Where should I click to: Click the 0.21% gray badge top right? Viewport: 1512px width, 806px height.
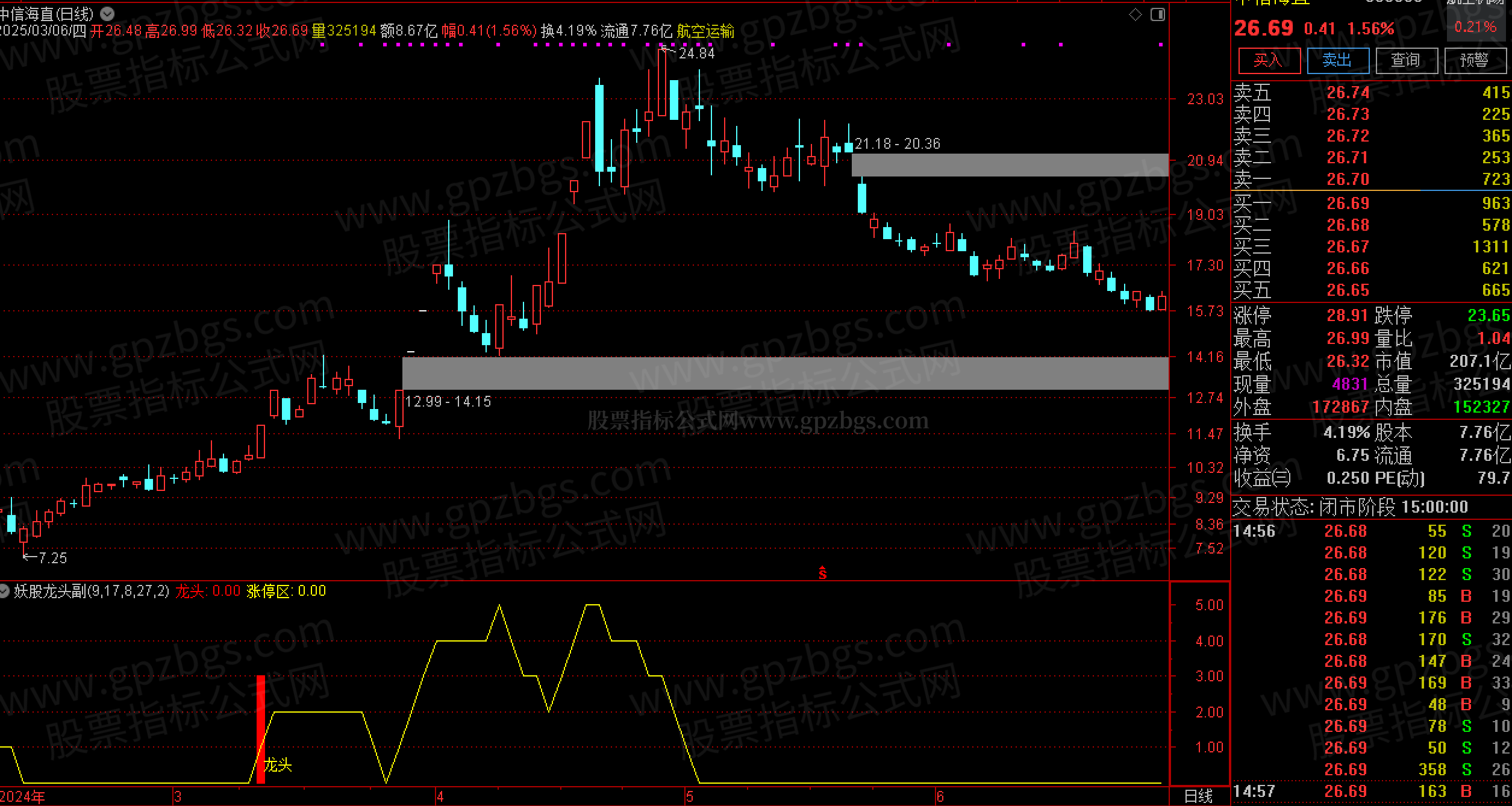(1475, 27)
